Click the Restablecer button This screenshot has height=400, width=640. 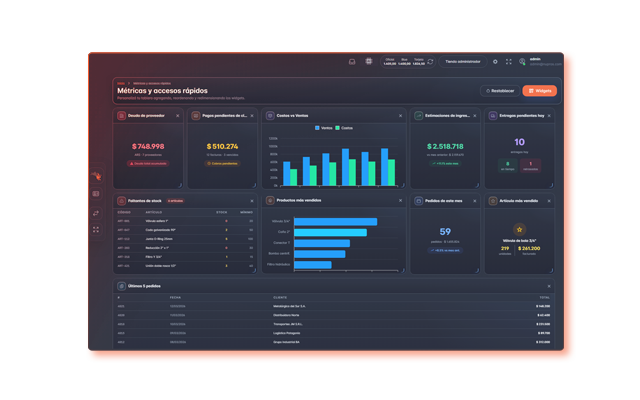click(x=500, y=91)
